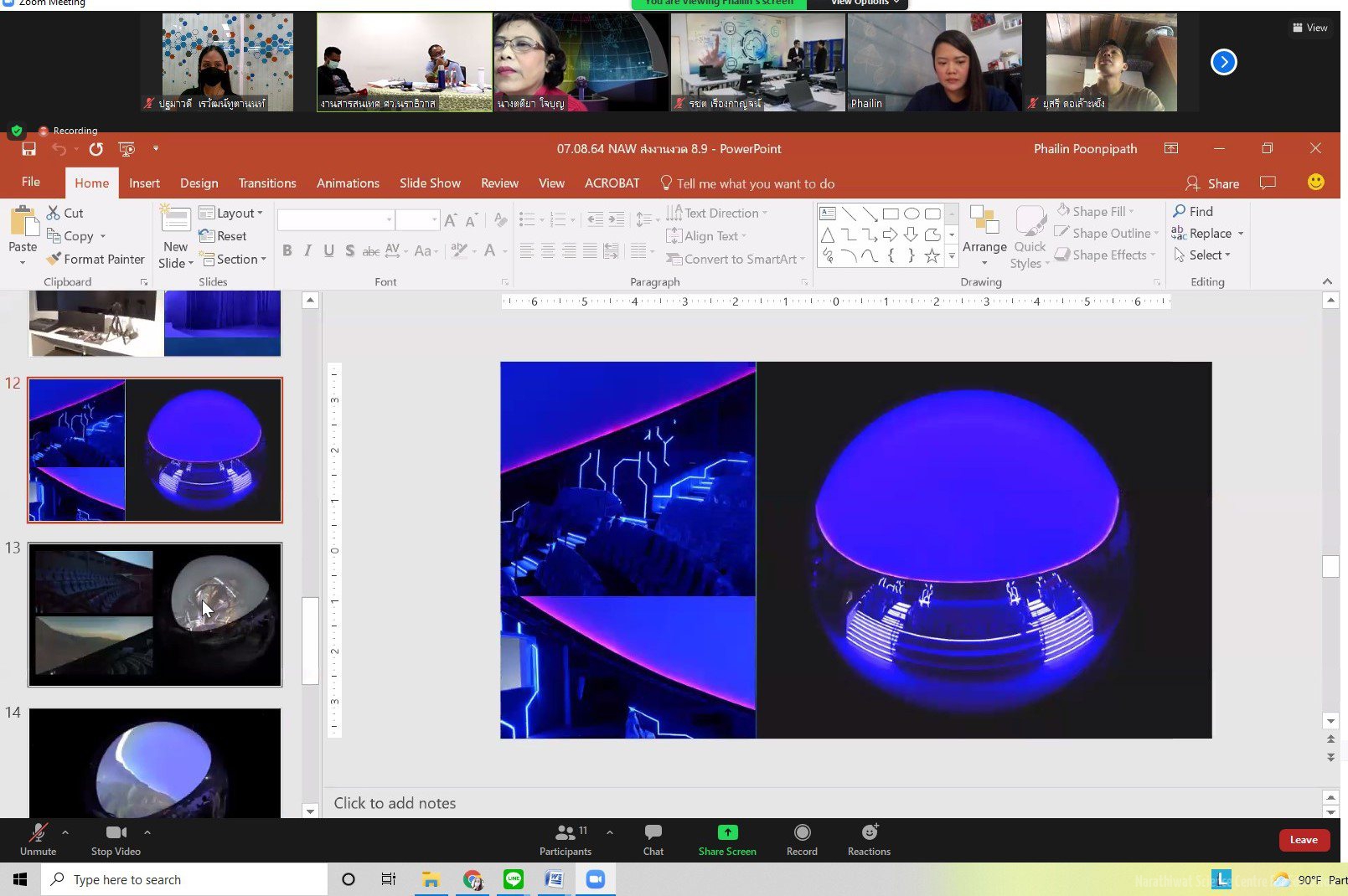This screenshot has height=896, width=1348.
Task: Expand the shapes gallery More arrow
Action: click(x=952, y=256)
